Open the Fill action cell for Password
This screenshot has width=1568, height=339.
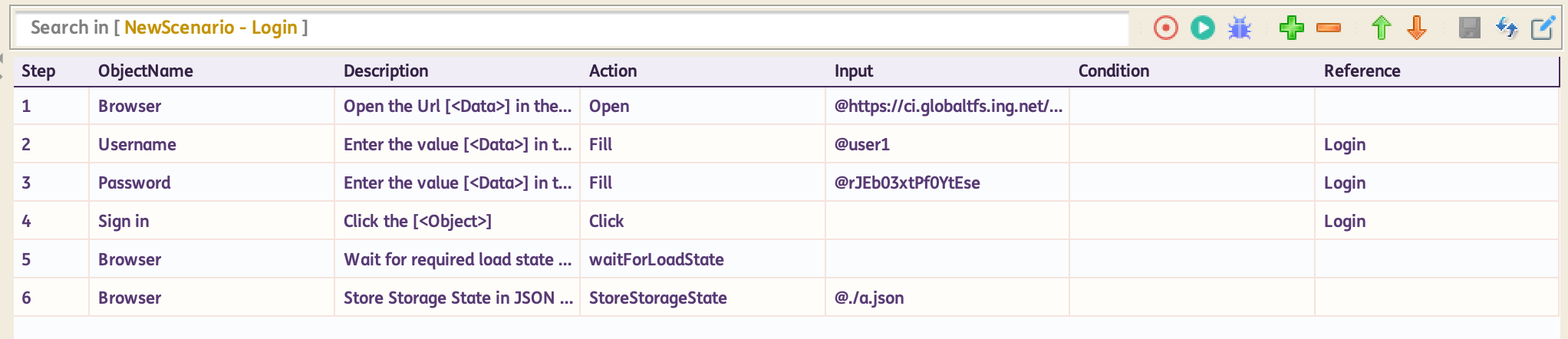(x=601, y=183)
